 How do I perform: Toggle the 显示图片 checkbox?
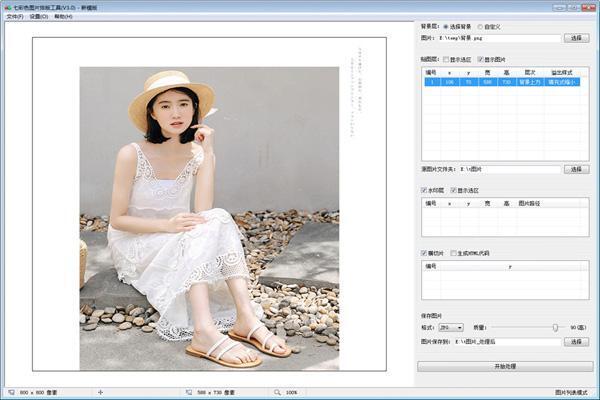[x=481, y=59]
